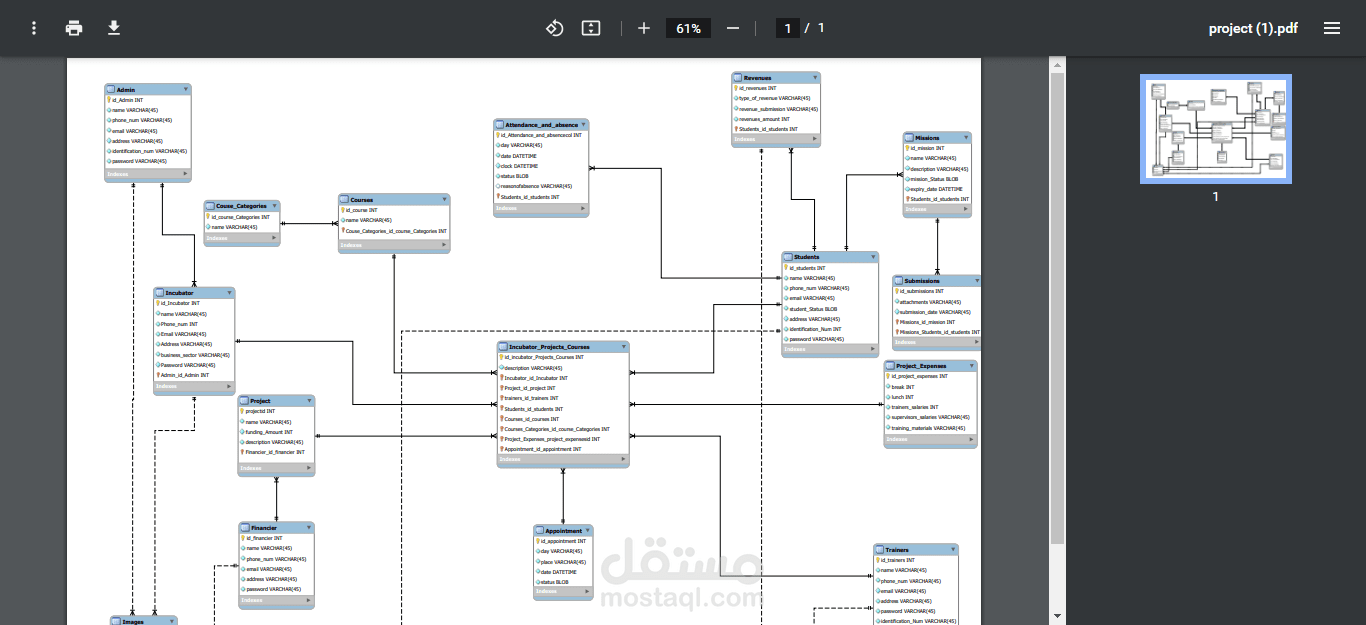Click the Admin table header icon

111,89
